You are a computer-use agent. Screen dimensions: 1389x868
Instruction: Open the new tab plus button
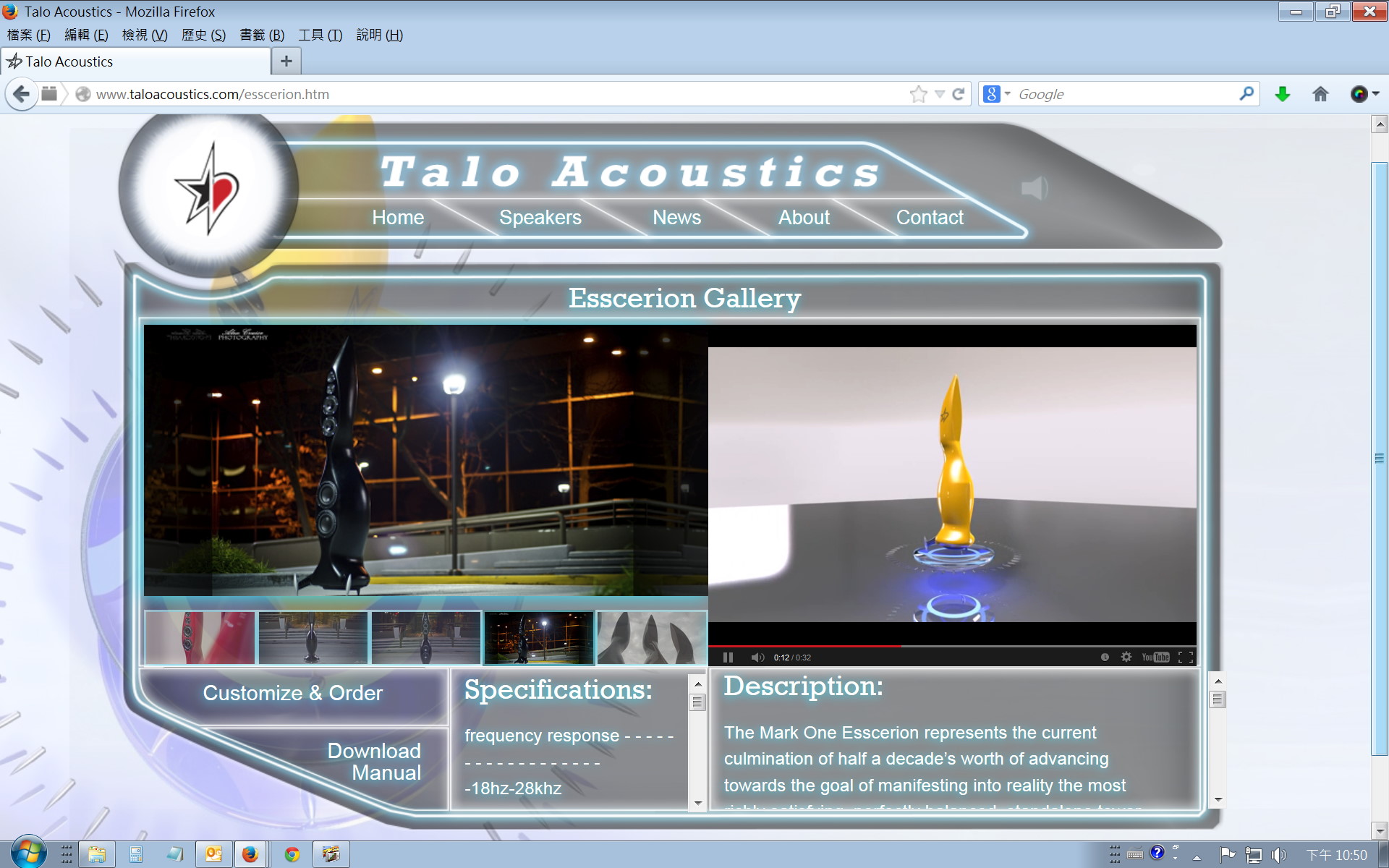pos(286,61)
